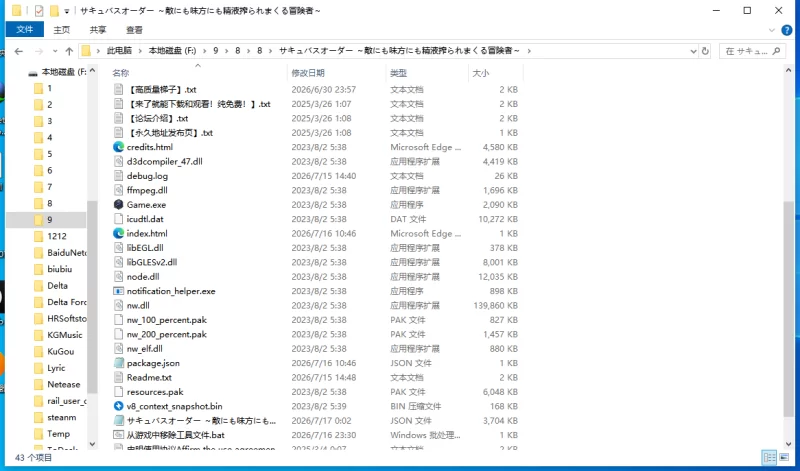Select the nw_200_percent.pak file name

tap(166, 334)
